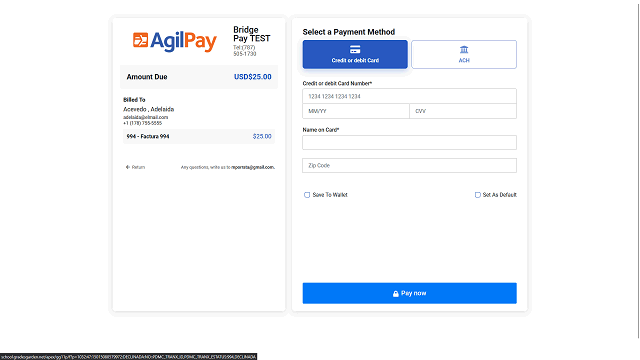Click the Zip Code field
640x360 pixels.
409,165
